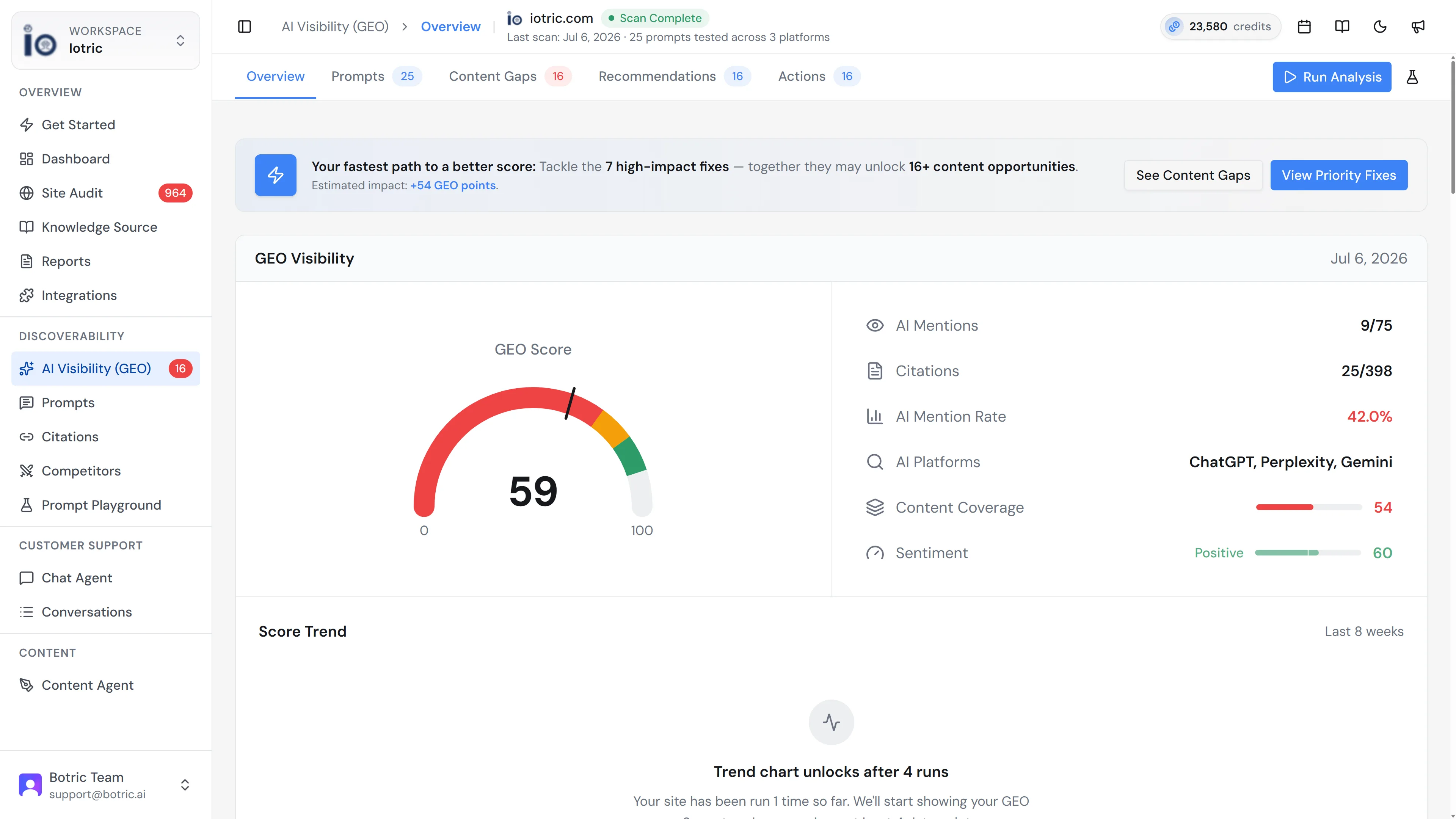Click the sidebar Prompts message icon
This screenshot has width=1456, height=819.
click(27, 402)
